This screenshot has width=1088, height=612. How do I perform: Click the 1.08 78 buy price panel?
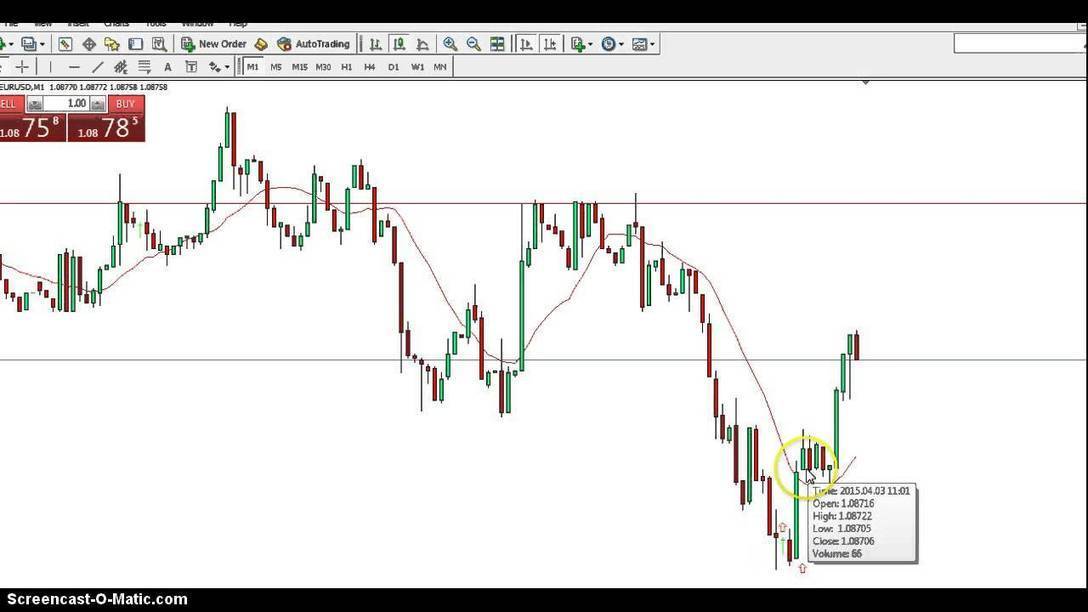point(107,128)
